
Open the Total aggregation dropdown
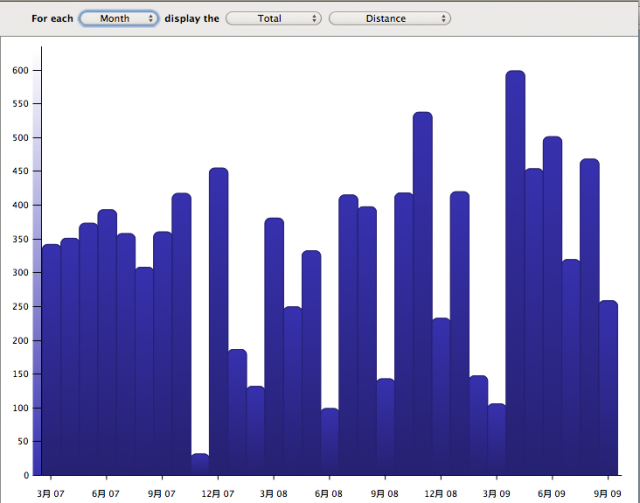click(273, 18)
